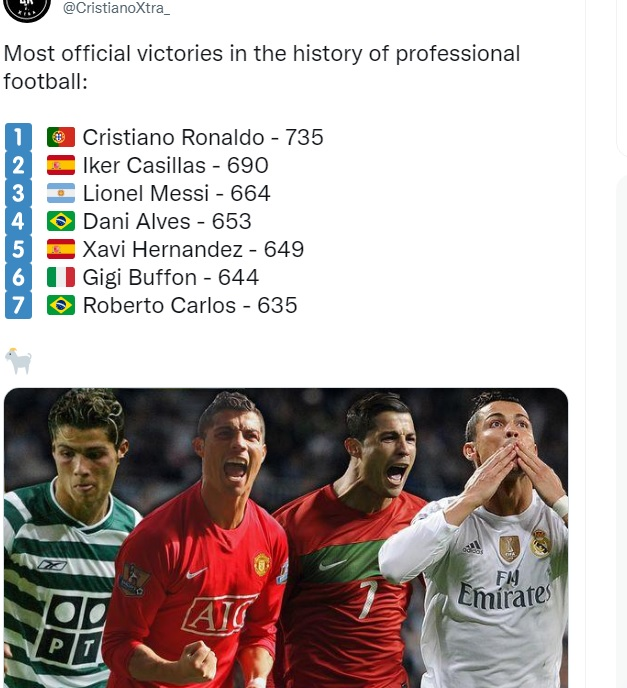Open the attached Ronaldo collage image
Viewport: 627px width, 688px height.
(286, 538)
